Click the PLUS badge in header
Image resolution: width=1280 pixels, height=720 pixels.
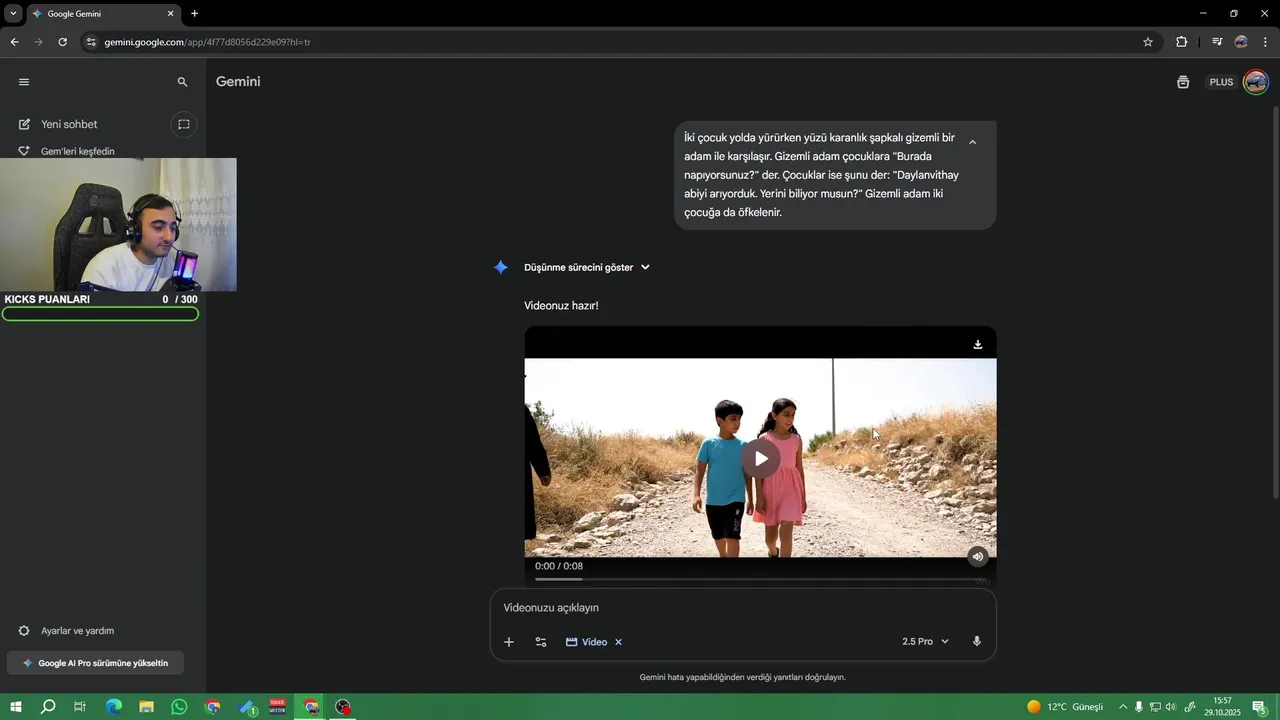coord(1221,82)
